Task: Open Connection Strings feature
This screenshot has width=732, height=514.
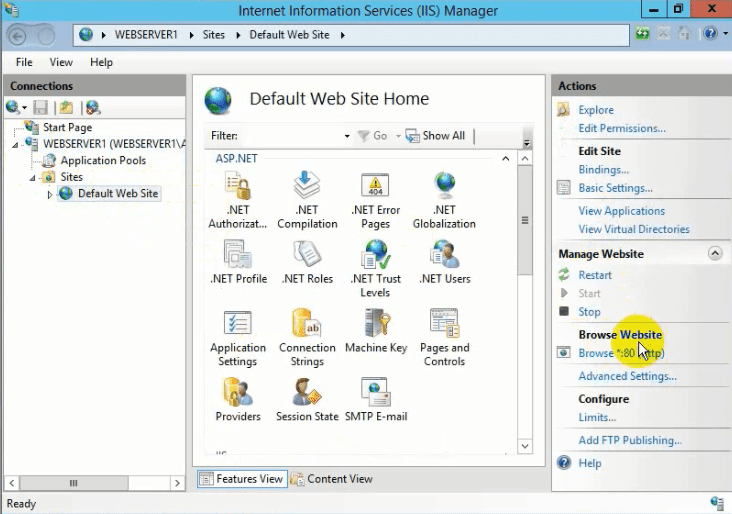Action: (307, 338)
